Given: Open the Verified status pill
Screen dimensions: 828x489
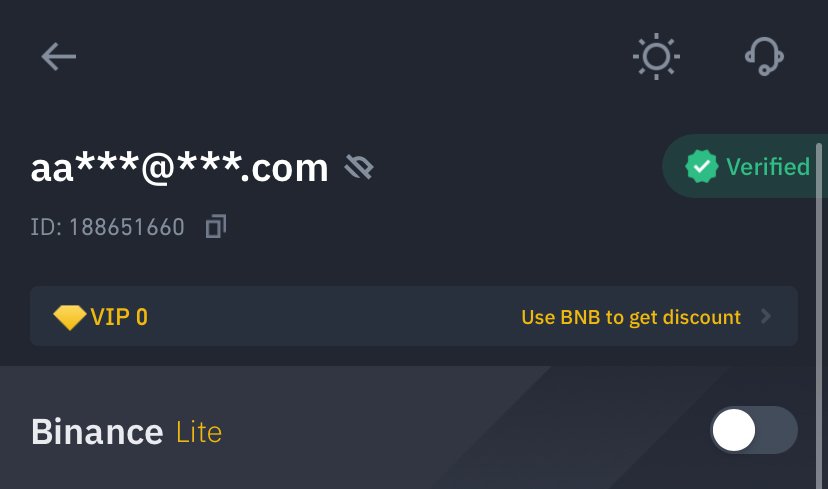Looking at the screenshot, I should 745,166.
